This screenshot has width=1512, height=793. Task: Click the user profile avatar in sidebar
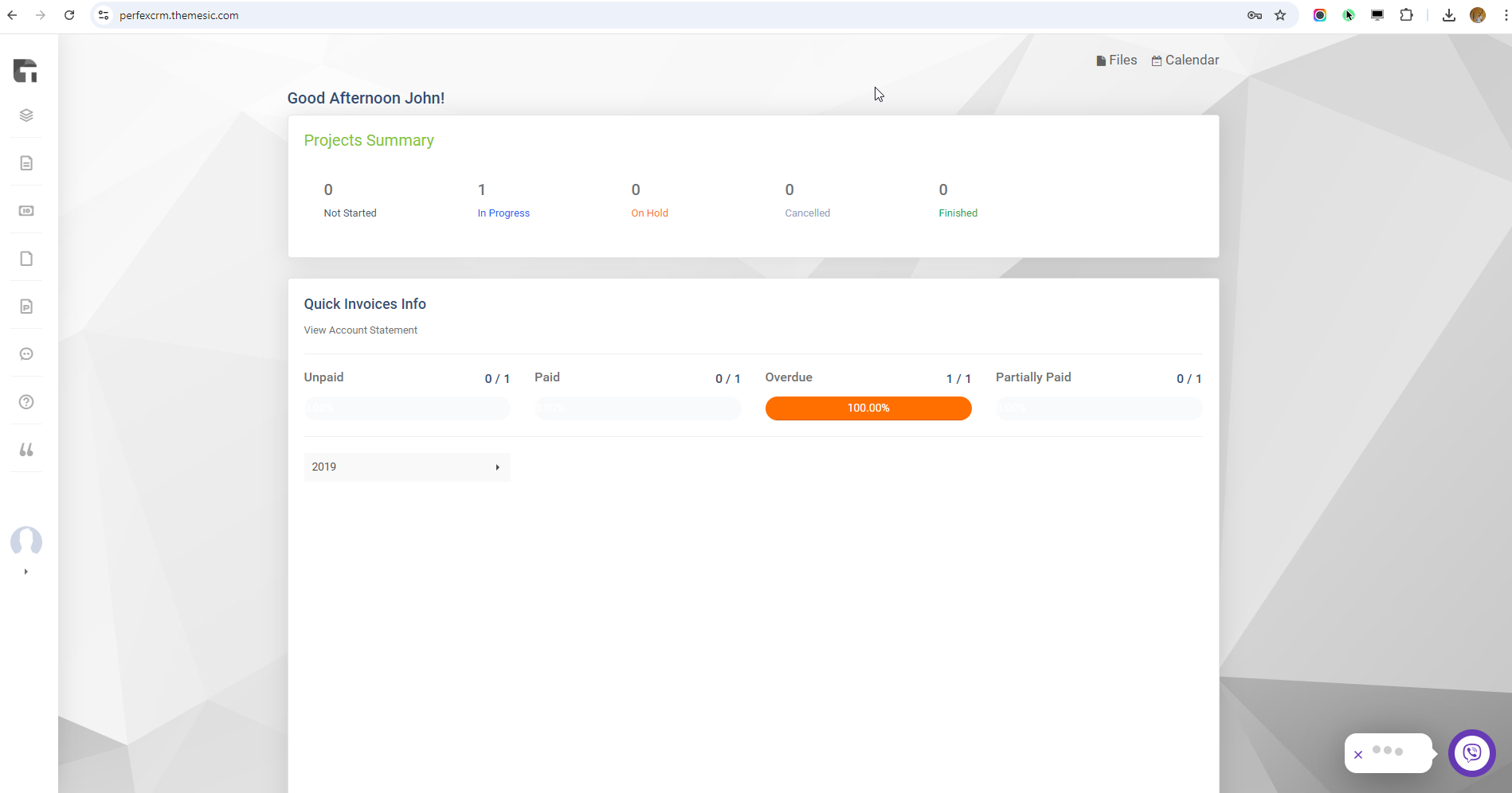point(26,541)
